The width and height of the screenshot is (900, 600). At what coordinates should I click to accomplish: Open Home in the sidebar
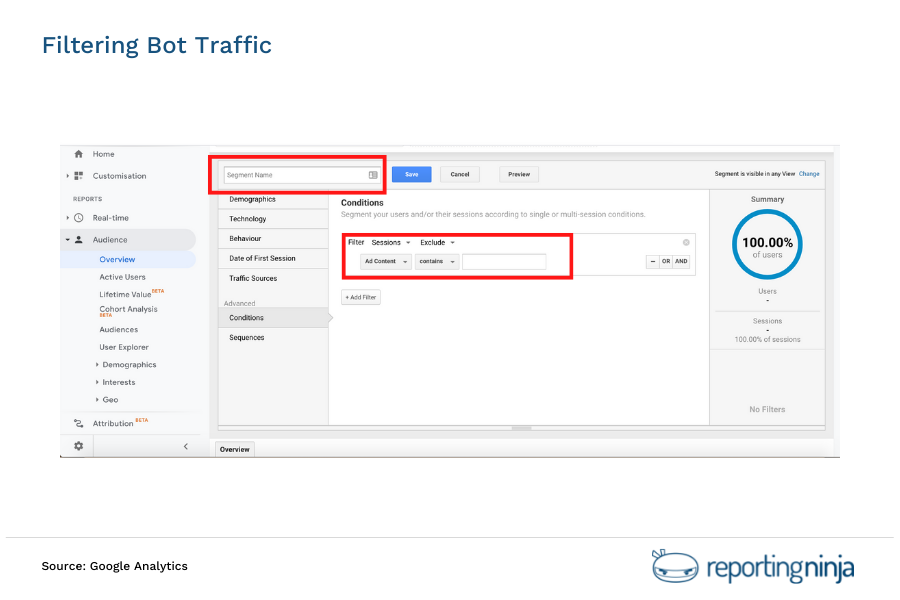(103, 154)
